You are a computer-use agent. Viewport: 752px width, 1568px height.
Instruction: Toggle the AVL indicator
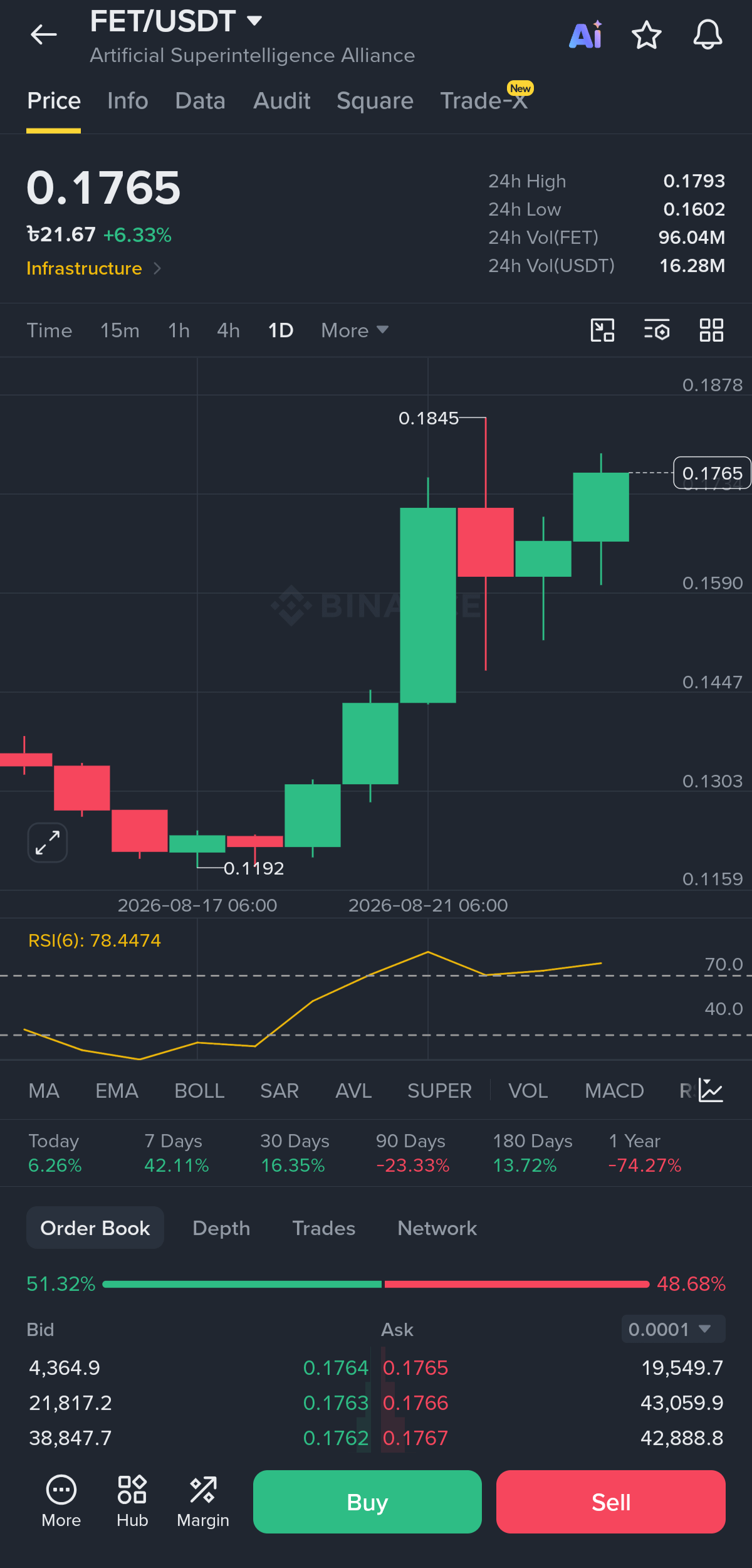click(x=354, y=1091)
